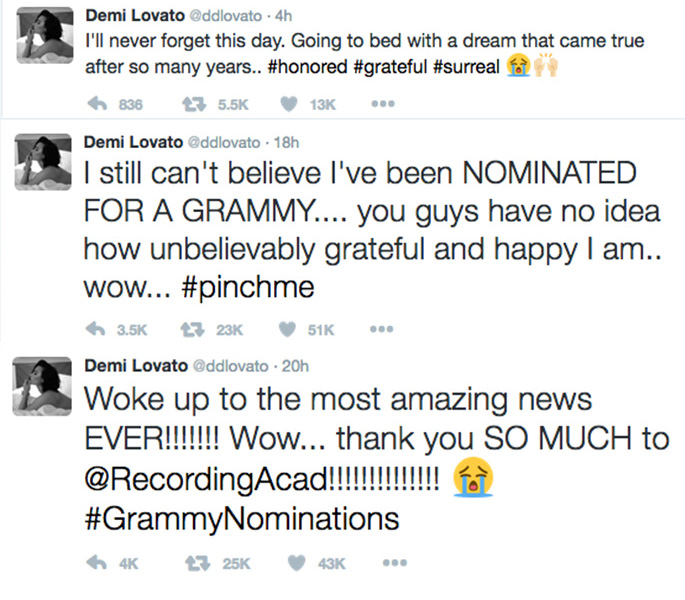The width and height of the screenshot is (685, 600).
Task: Open the #honored hashtag
Action: tap(307, 67)
